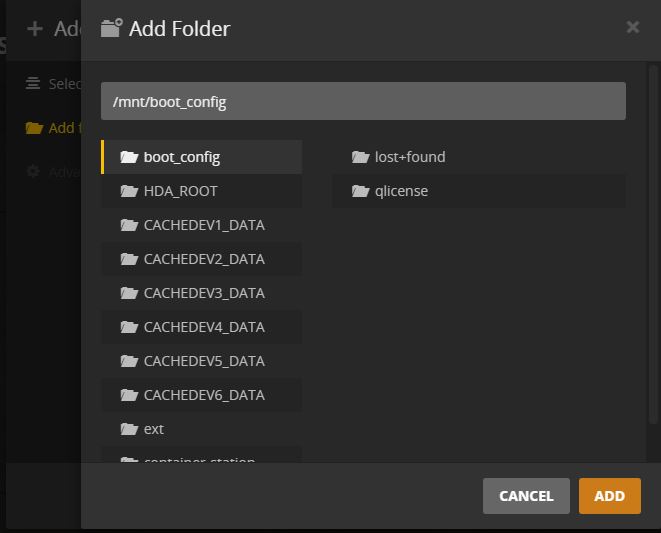661x533 pixels.
Task: Select the partially visible container-station folder
Action: point(199,458)
